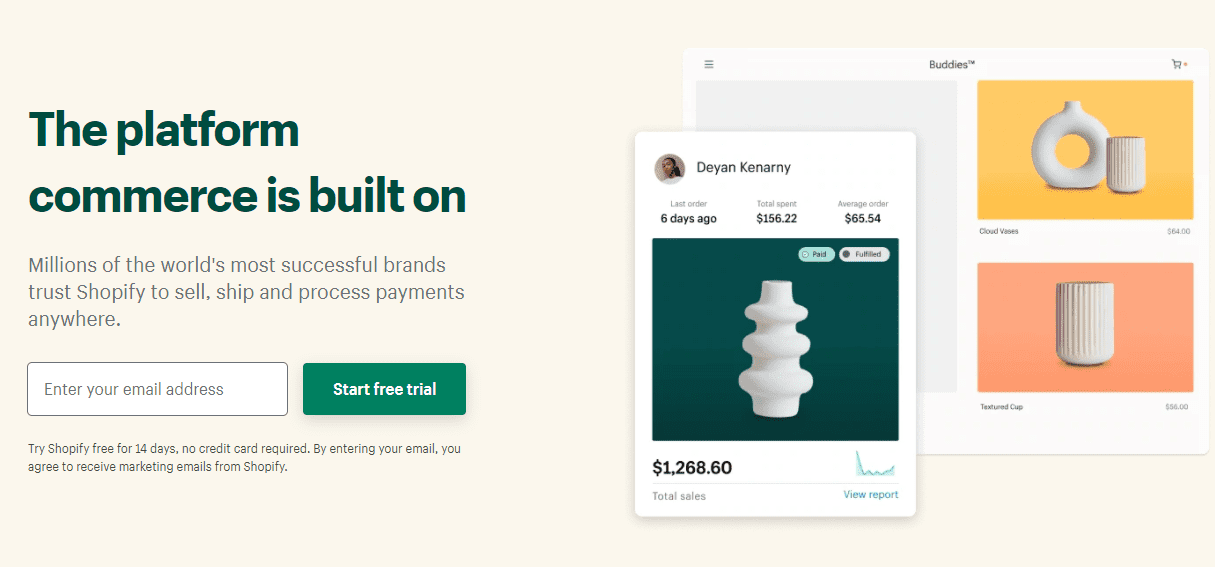
Task: Open the View report link
Action: pyautogui.click(x=870, y=494)
